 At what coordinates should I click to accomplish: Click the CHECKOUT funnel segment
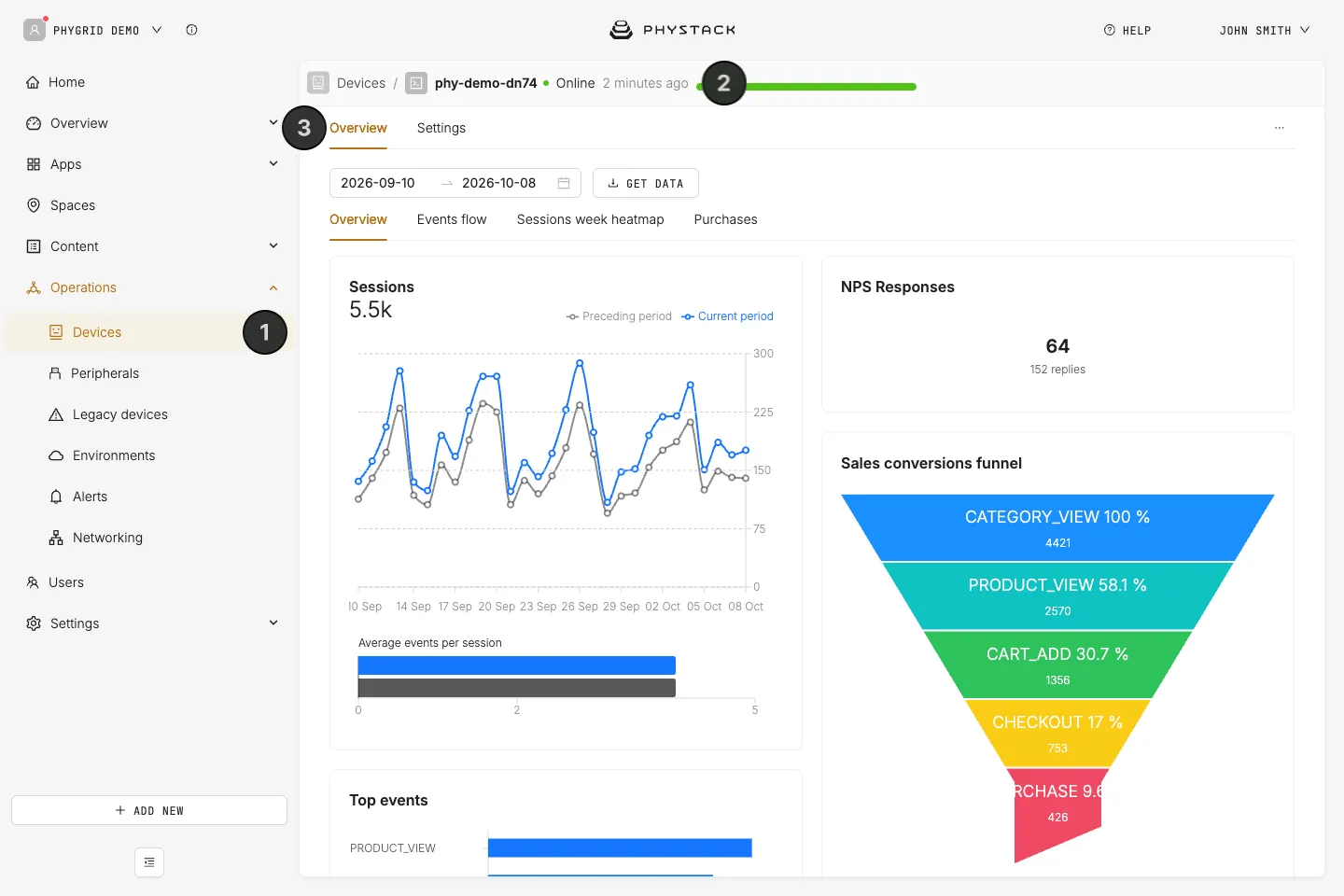1057,733
